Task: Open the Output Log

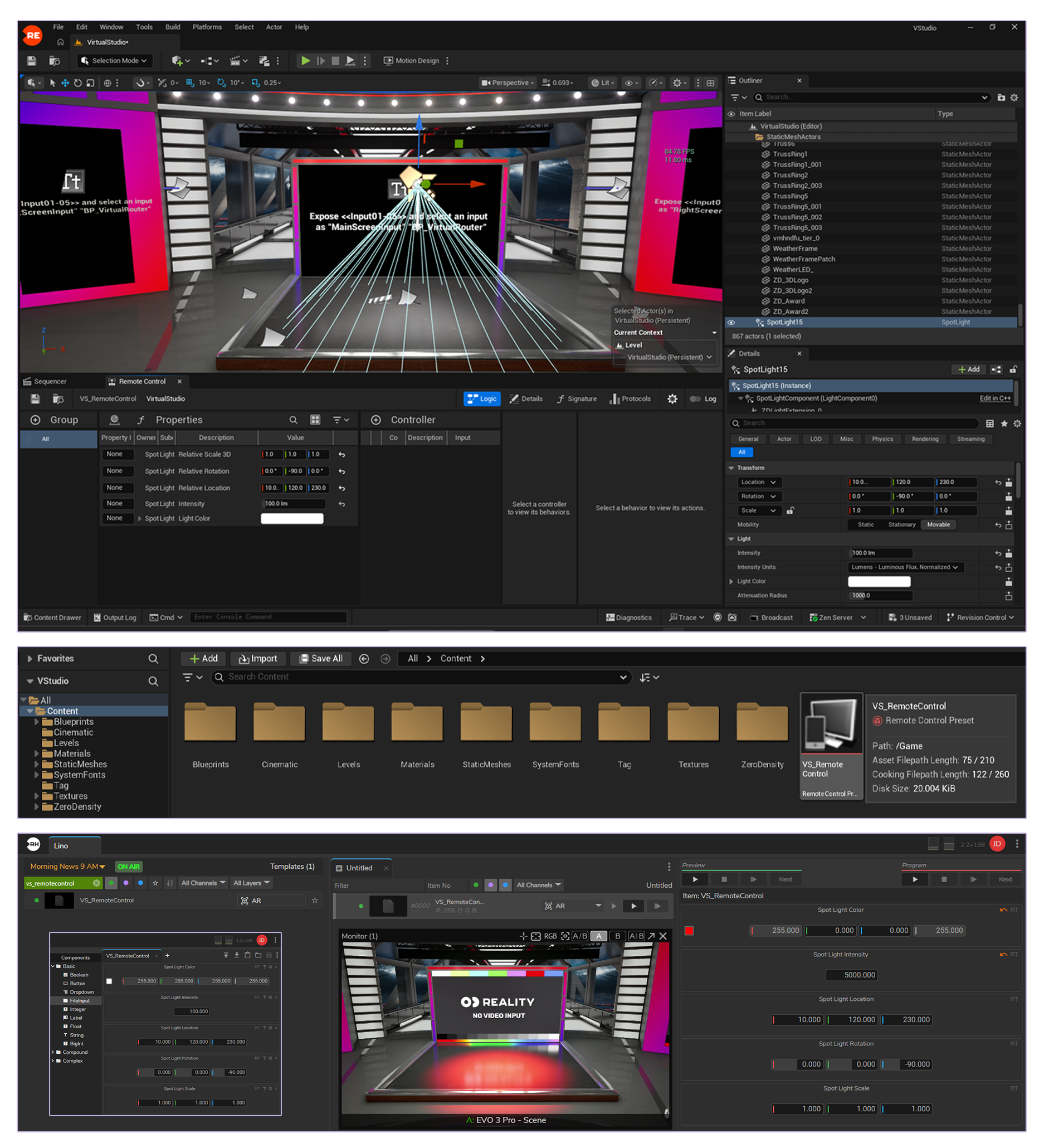Action: pos(115,617)
